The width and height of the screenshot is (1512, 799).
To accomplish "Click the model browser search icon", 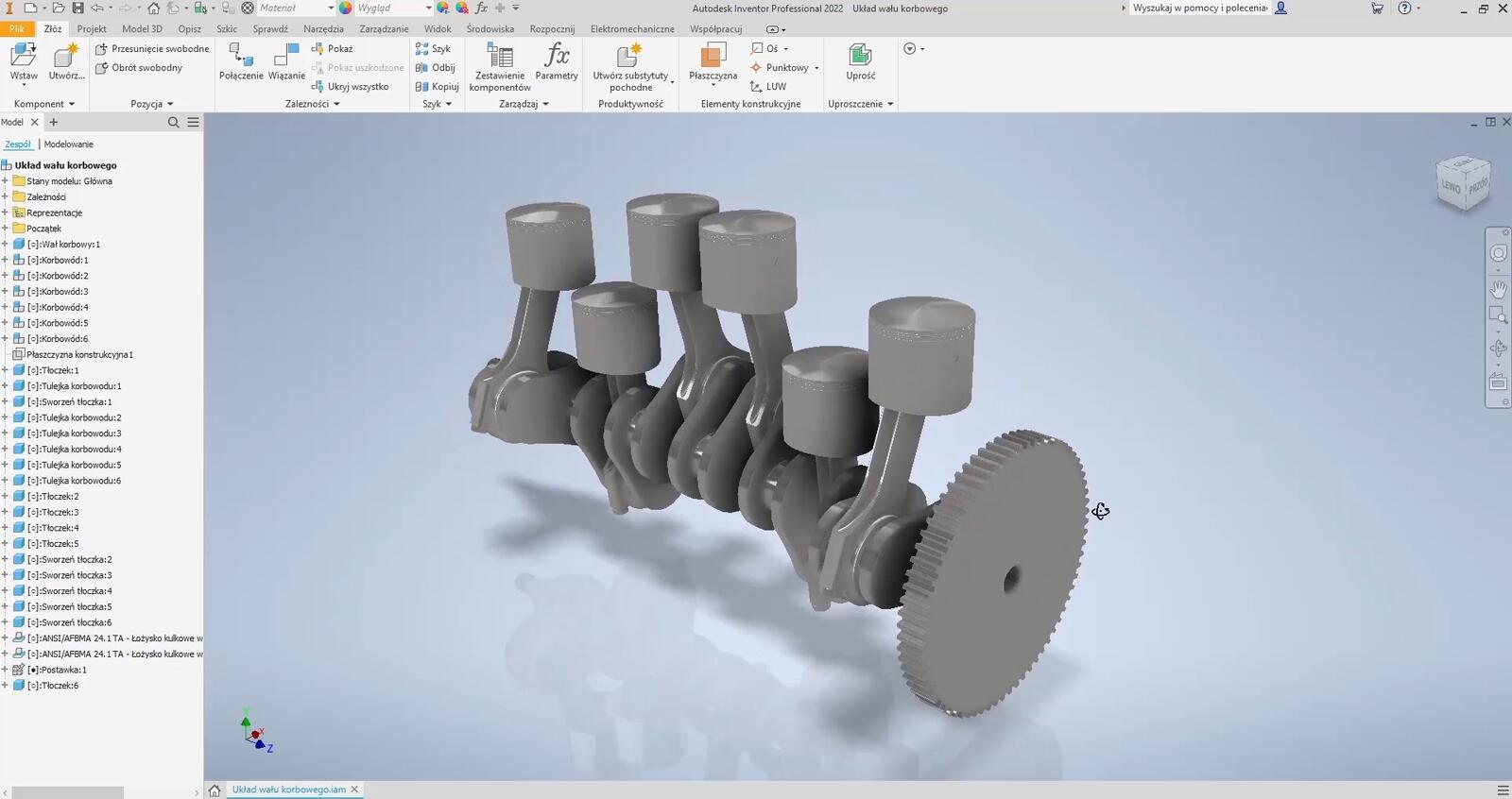I will (x=173, y=122).
